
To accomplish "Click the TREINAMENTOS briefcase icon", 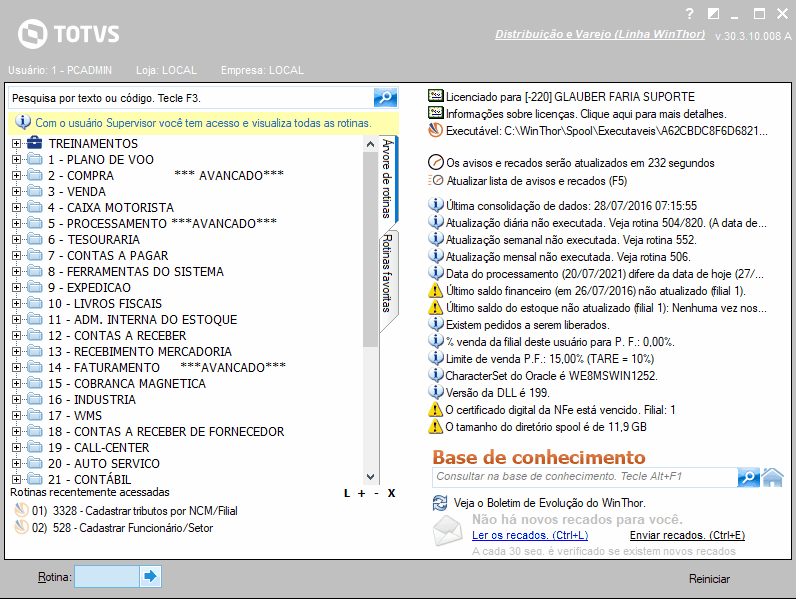I will coord(35,143).
